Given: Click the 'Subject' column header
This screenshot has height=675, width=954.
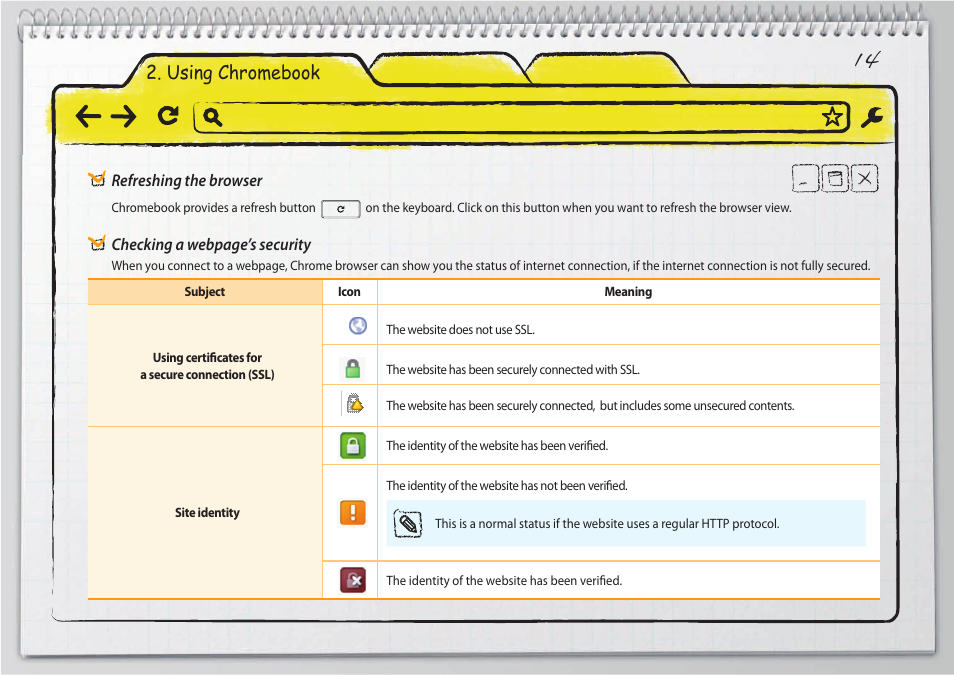Looking at the screenshot, I should (x=204, y=292).
